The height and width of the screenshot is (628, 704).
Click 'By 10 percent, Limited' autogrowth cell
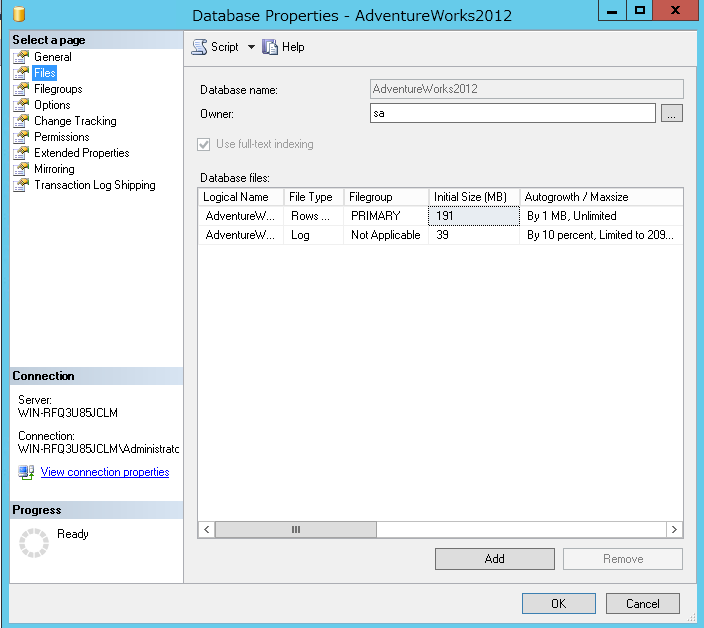pyautogui.click(x=601, y=235)
